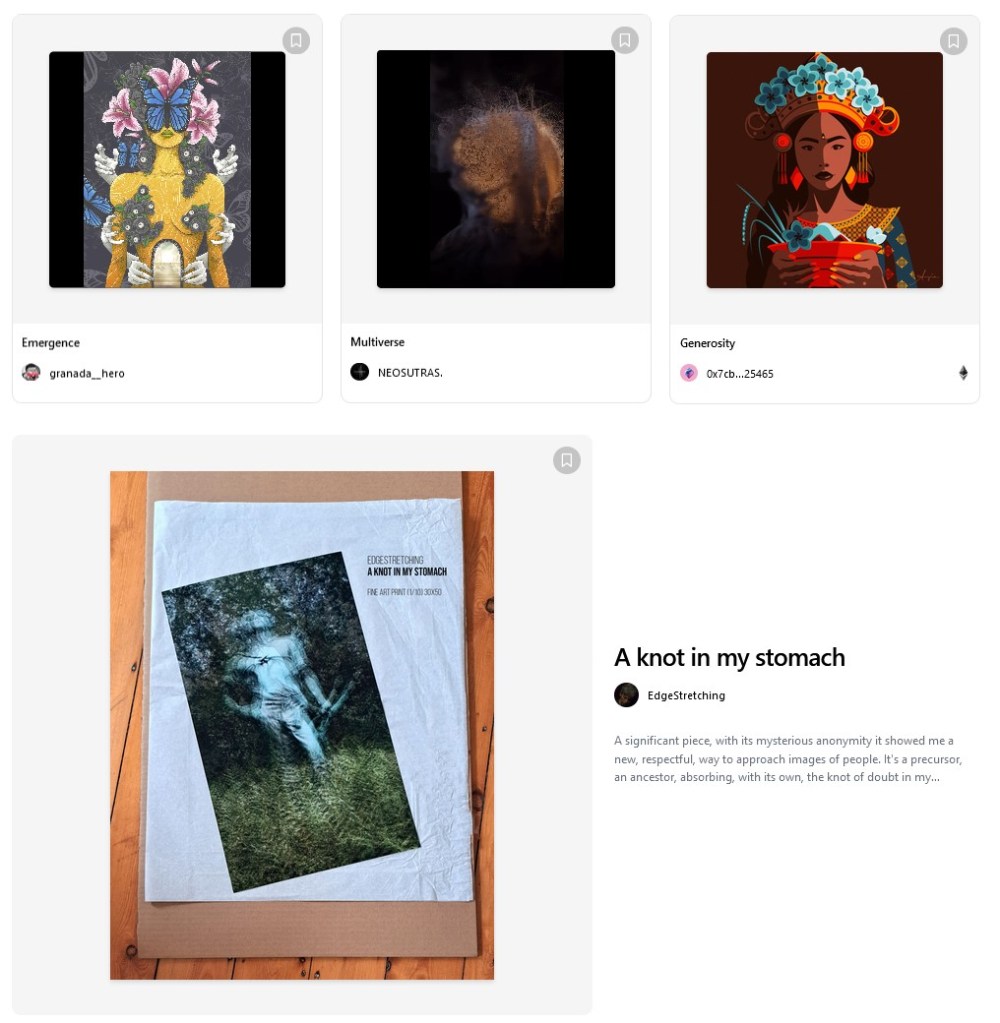Click the Generosity title link
Viewport: 1000px width, 1023px height.
tap(708, 343)
